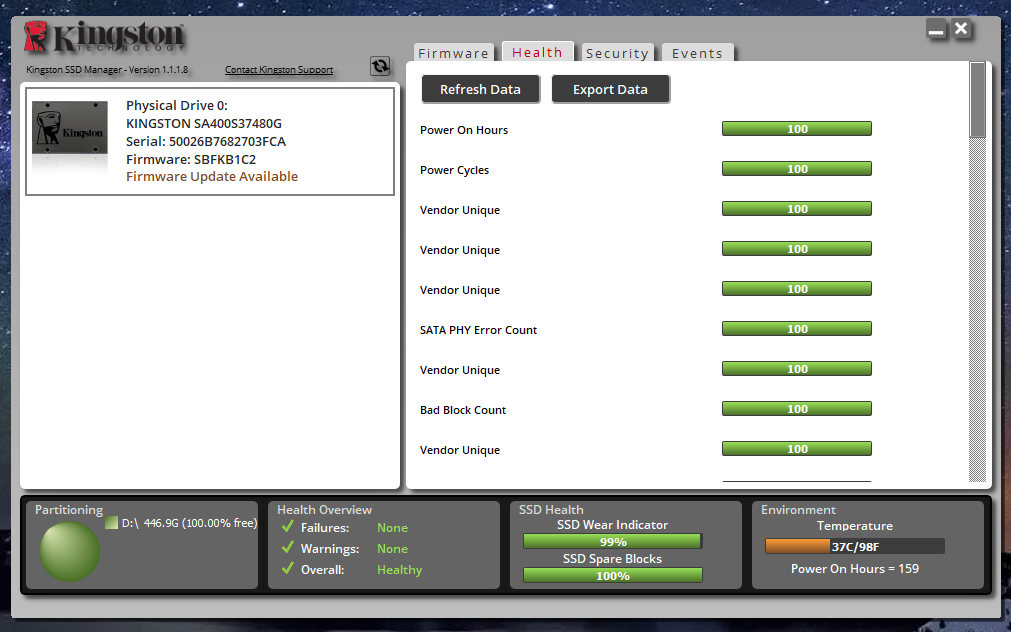Click the SATA PHY Error Count bar
This screenshot has height=632, width=1011.
pos(796,329)
